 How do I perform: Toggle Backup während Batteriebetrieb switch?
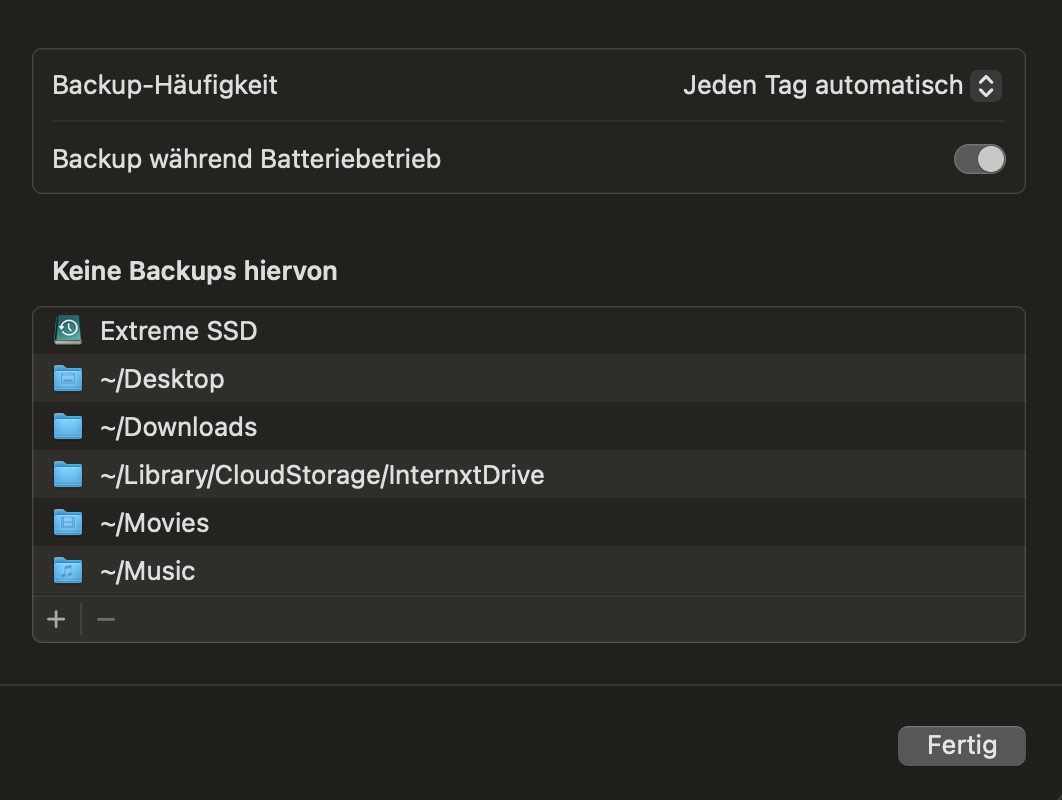click(979, 159)
